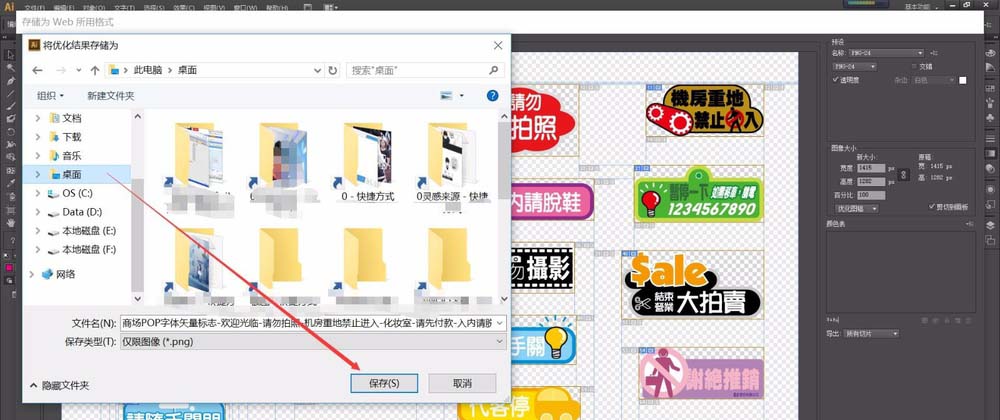Expand the 下载 tree node
This screenshot has width=1000, height=420.
tap(38, 136)
